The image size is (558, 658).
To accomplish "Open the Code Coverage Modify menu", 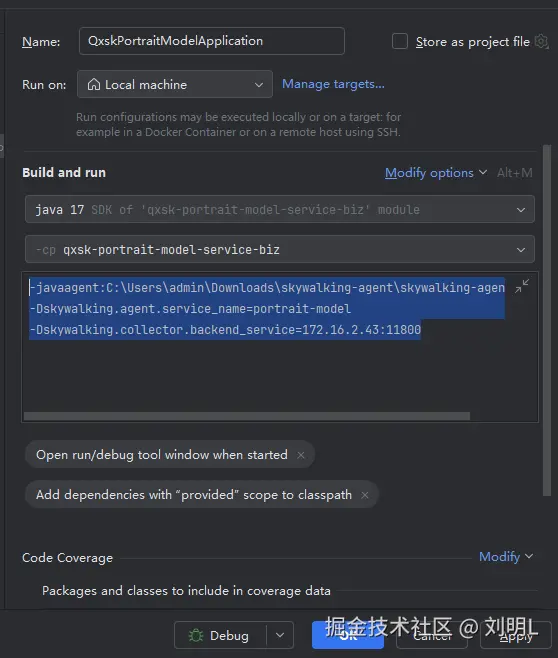I will click(x=506, y=556).
